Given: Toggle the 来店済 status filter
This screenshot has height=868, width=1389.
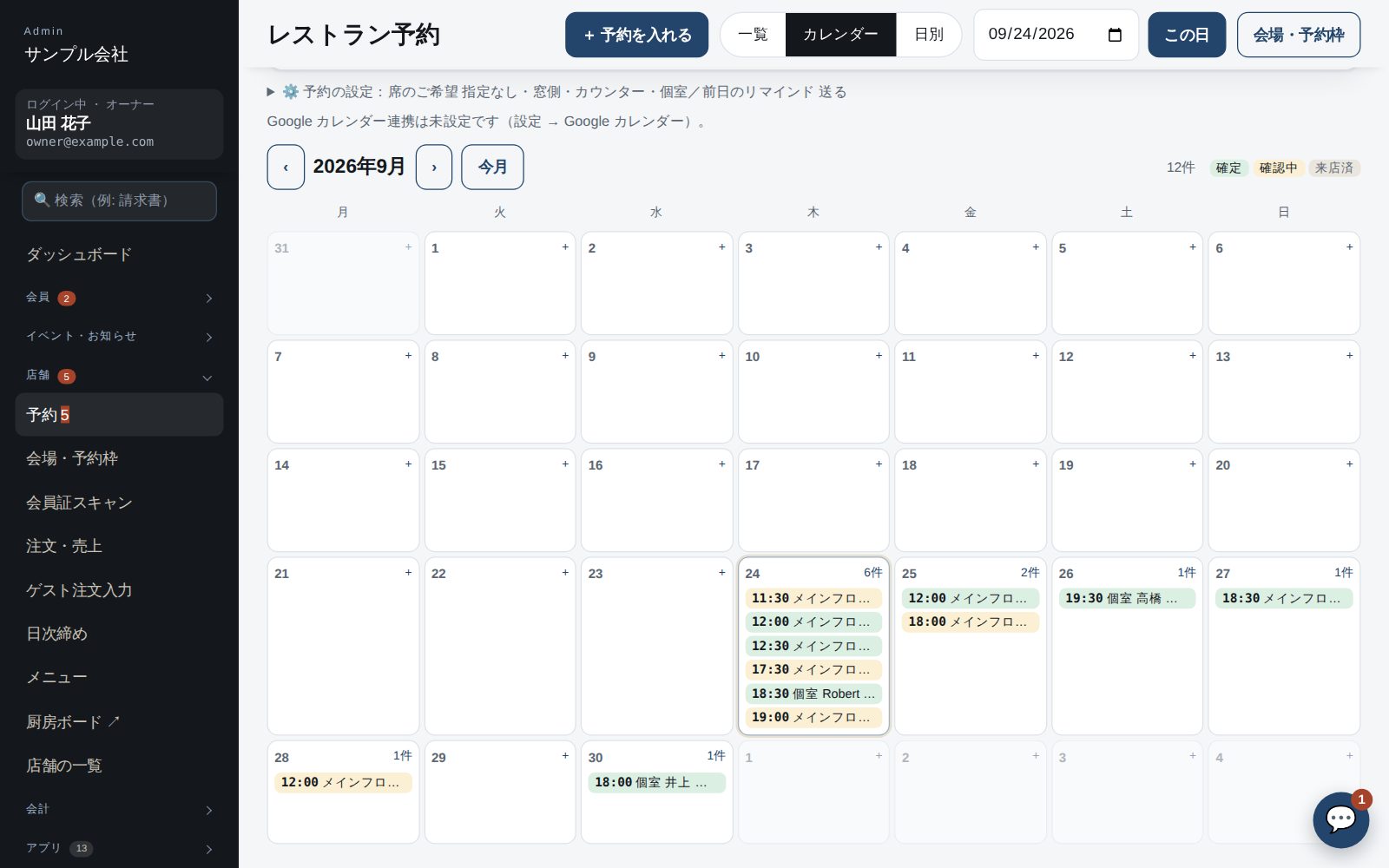Looking at the screenshot, I should point(1334,168).
